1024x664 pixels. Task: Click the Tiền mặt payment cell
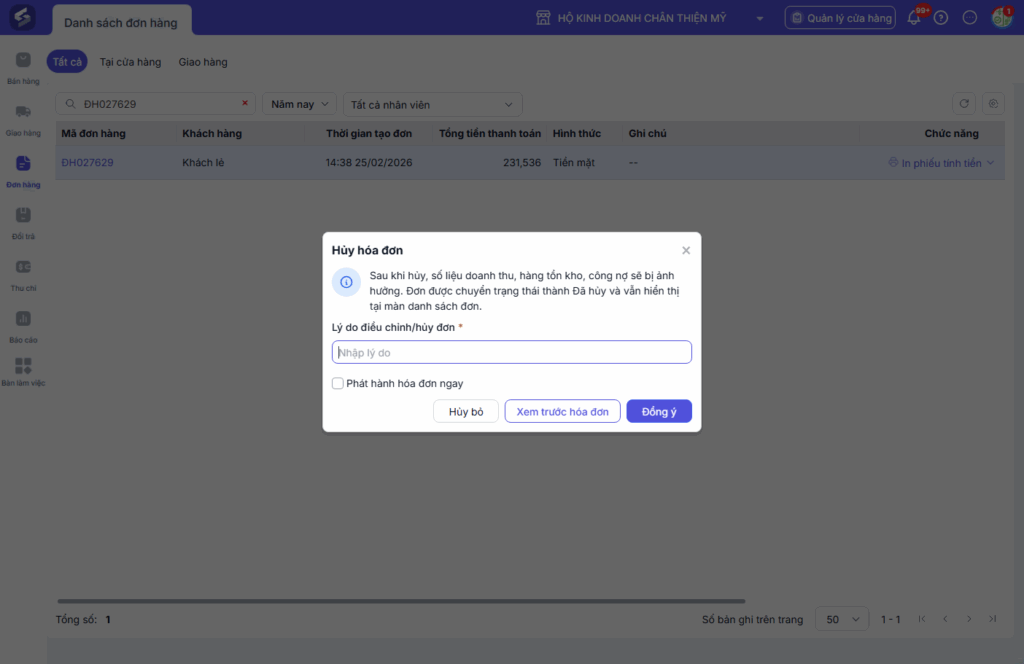574,163
